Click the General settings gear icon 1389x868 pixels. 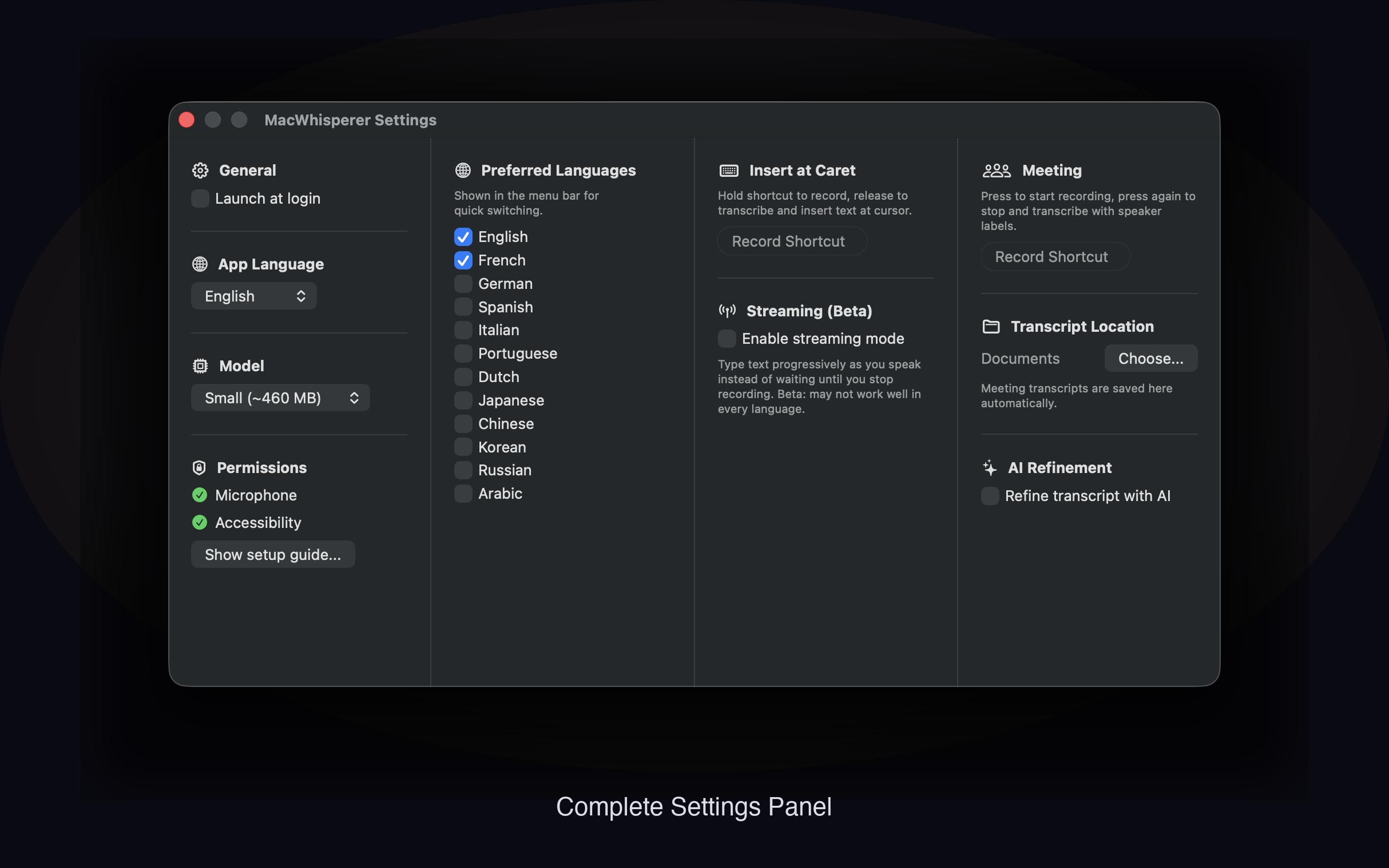200,170
